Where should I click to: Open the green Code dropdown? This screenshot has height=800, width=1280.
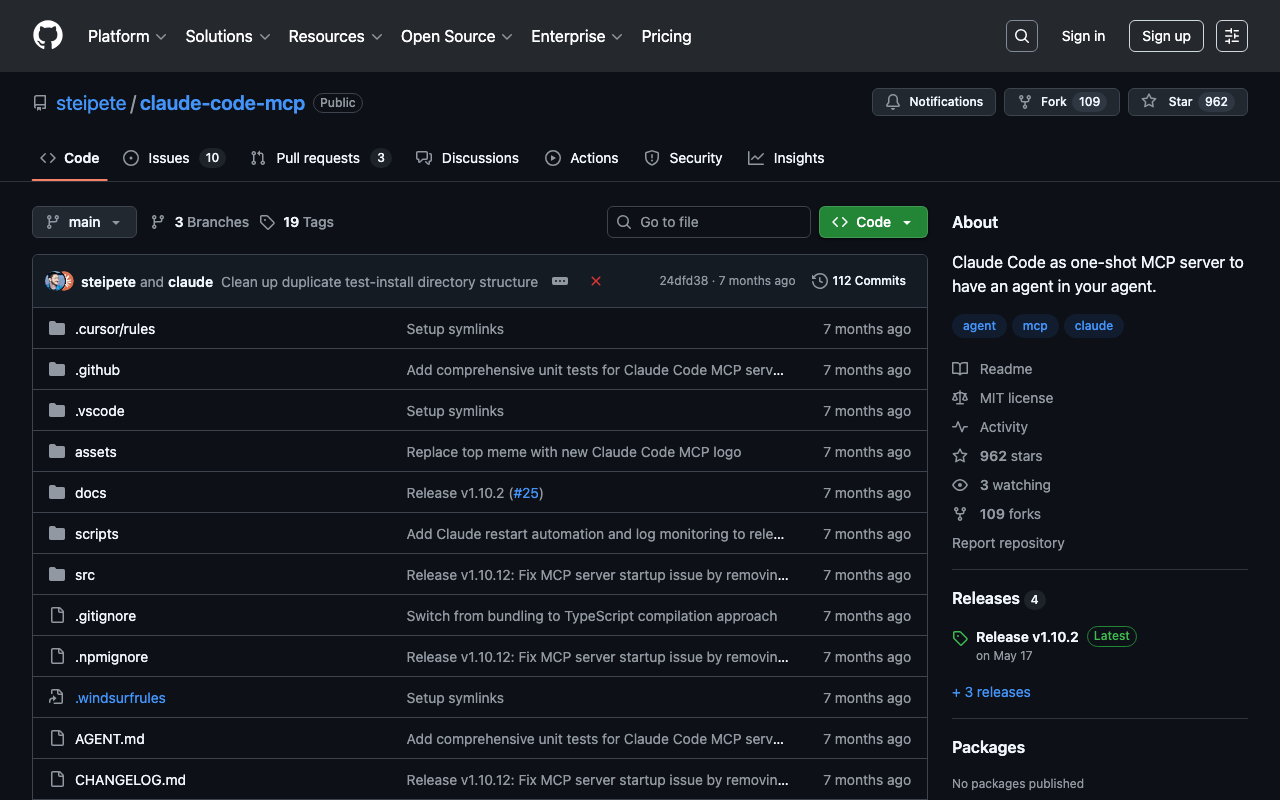point(872,222)
